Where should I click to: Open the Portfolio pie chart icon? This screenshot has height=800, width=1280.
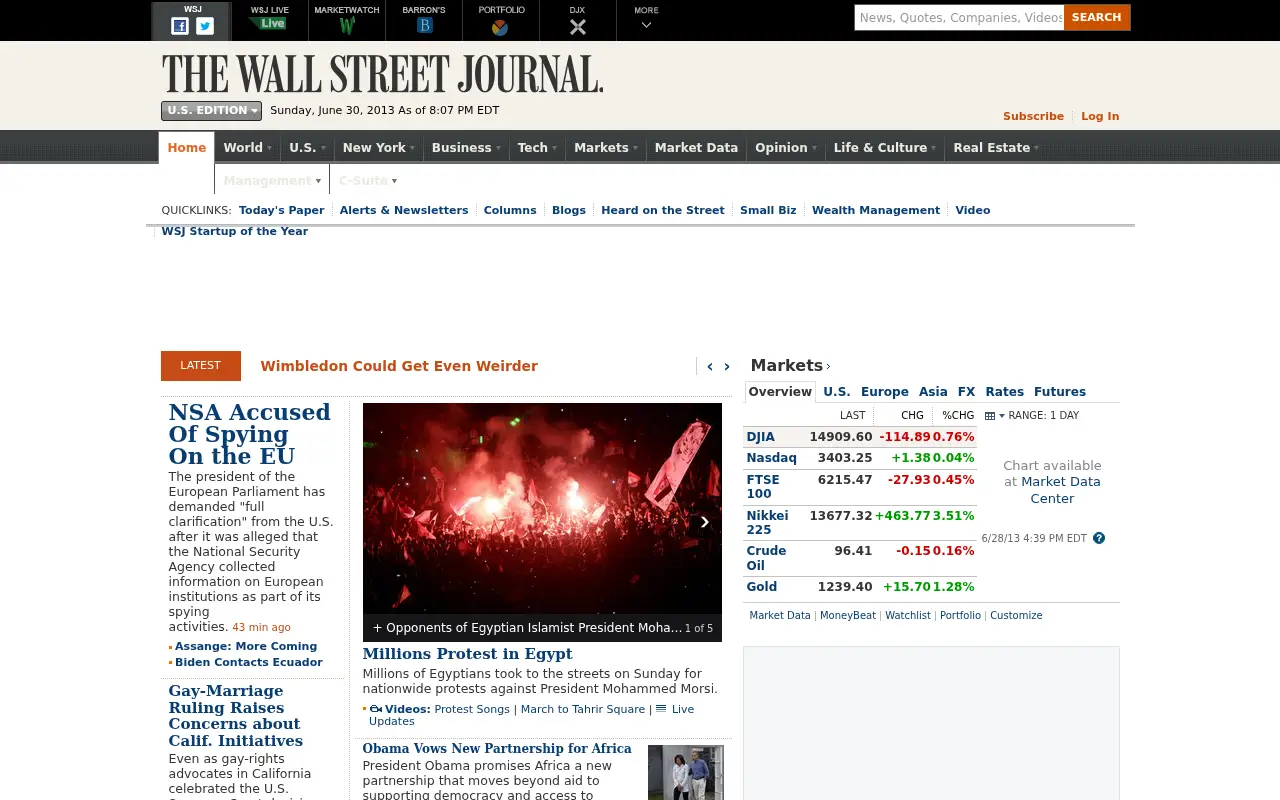point(500,27)
